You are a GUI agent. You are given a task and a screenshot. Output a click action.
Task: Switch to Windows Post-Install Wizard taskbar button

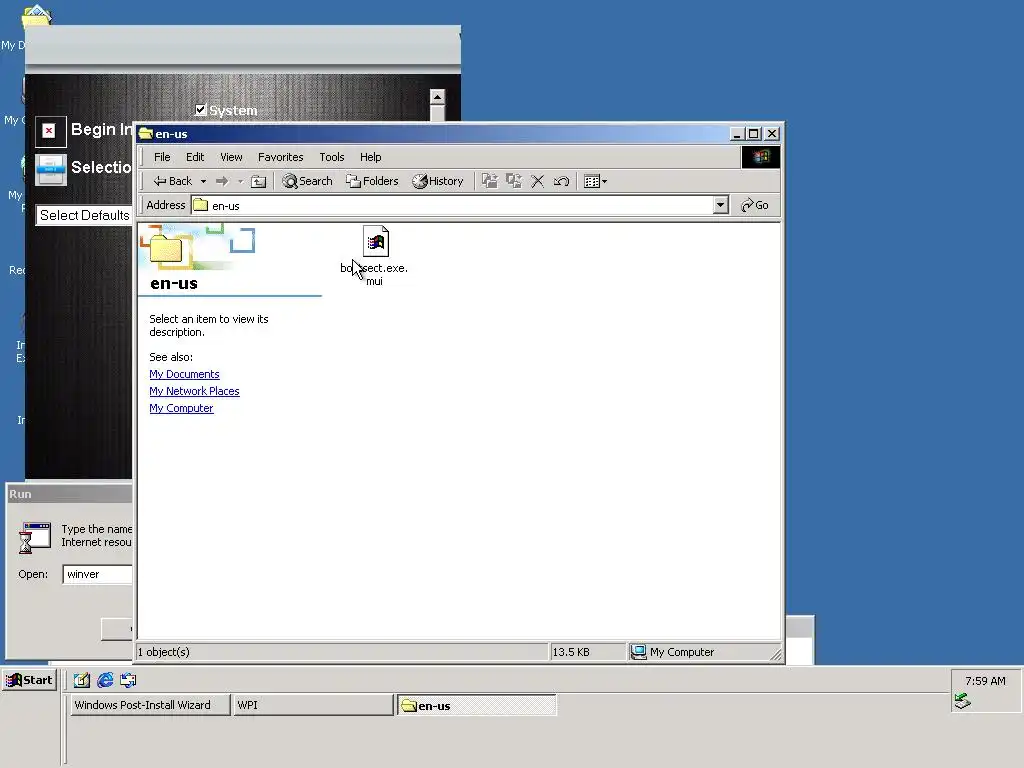pos(150,705)
